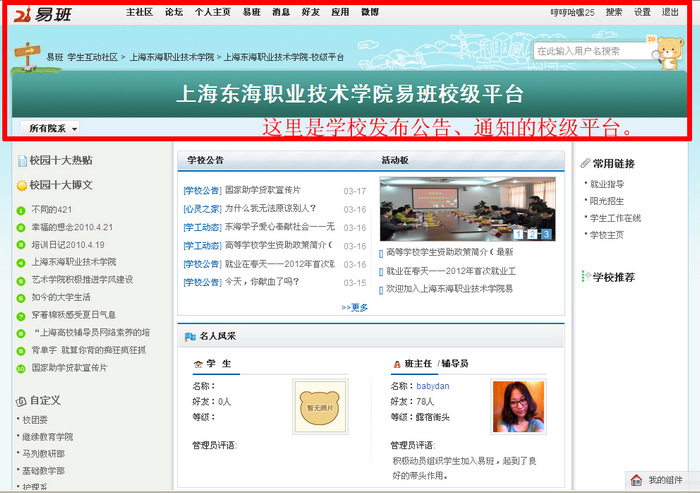Open blog post 如今的大学生活
The height and width of the screenshot is (493, 700).
(x=61, y=297)
